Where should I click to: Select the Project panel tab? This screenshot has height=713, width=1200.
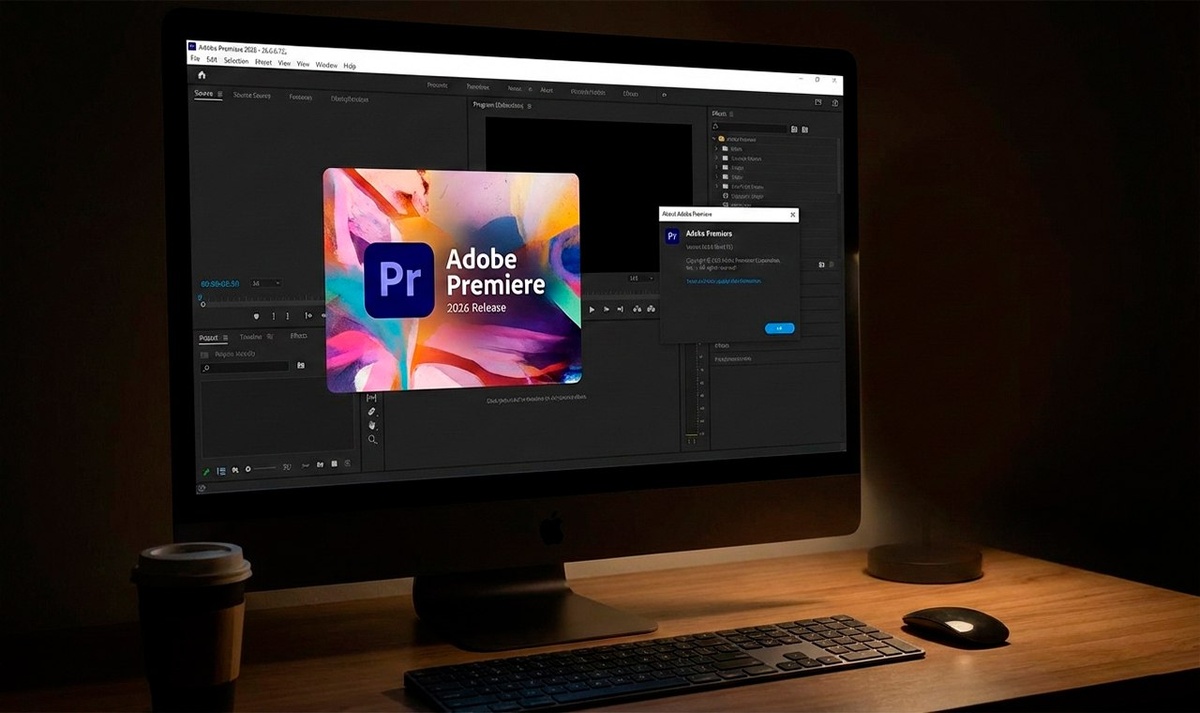208,337
